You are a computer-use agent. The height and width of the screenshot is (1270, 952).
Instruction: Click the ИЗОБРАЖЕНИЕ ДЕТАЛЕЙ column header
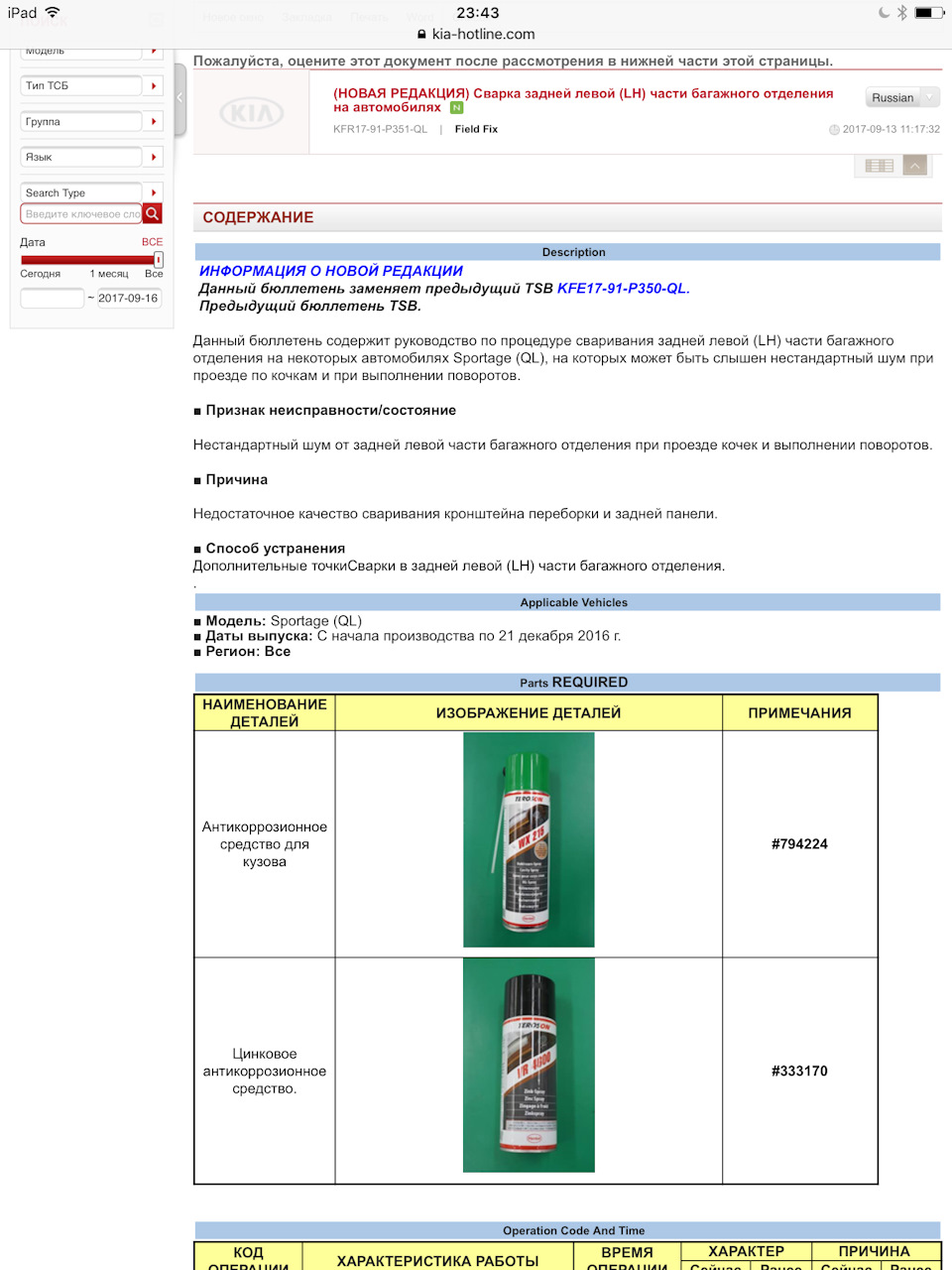point(529,712)
